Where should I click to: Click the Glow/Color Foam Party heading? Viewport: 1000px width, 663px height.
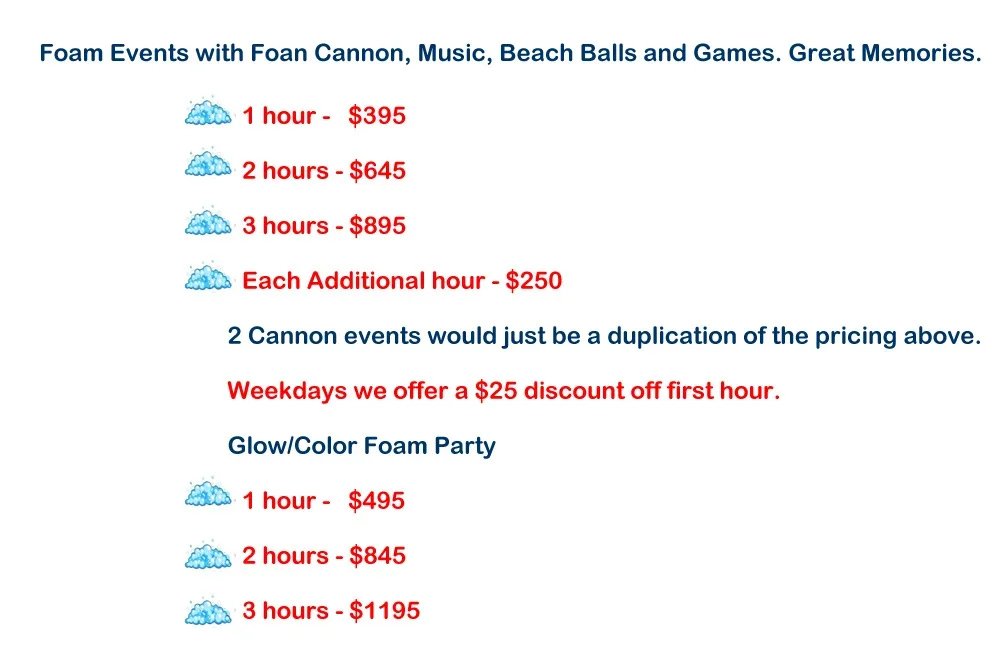pos(362,445)
